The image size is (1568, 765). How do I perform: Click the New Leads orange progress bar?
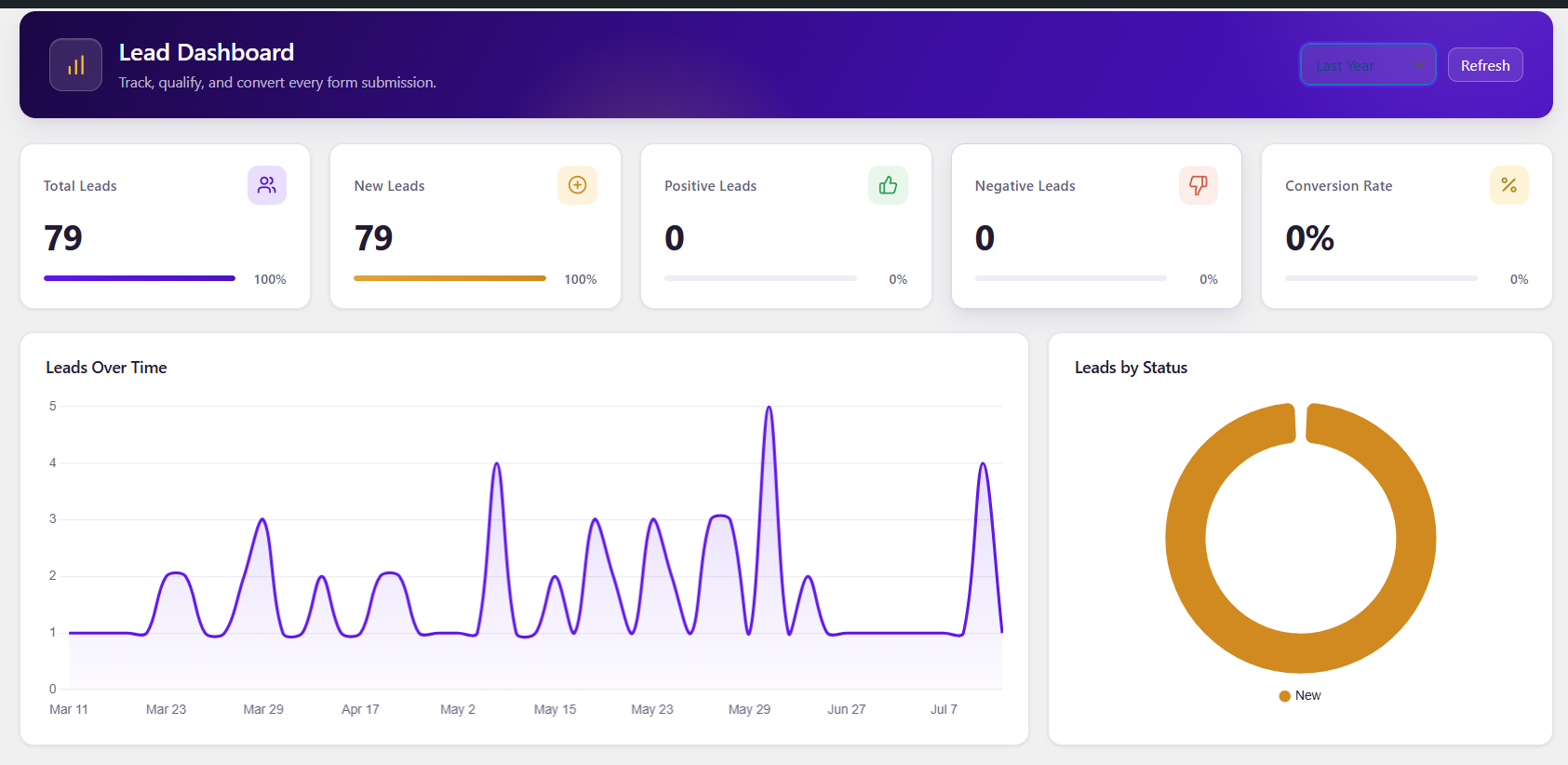coord(449,278)
